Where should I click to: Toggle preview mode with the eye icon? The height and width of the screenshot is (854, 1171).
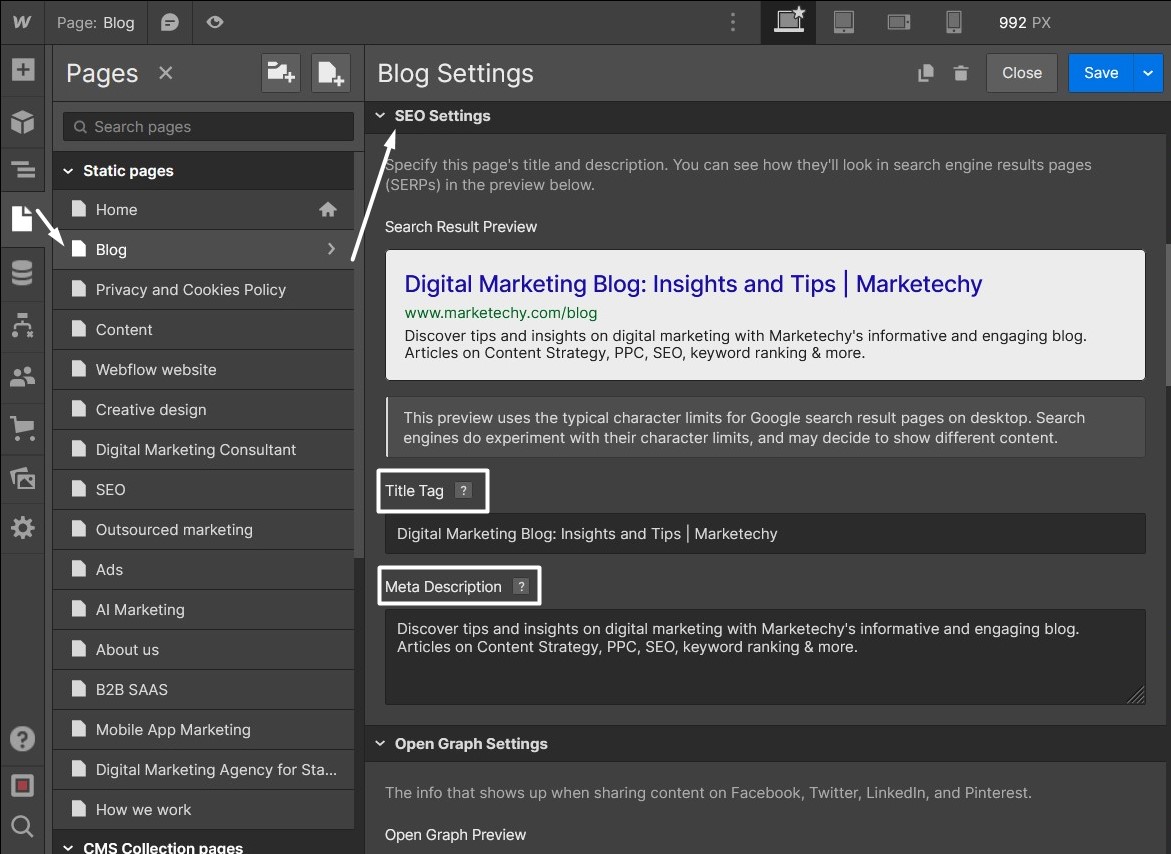coord(214,22)
